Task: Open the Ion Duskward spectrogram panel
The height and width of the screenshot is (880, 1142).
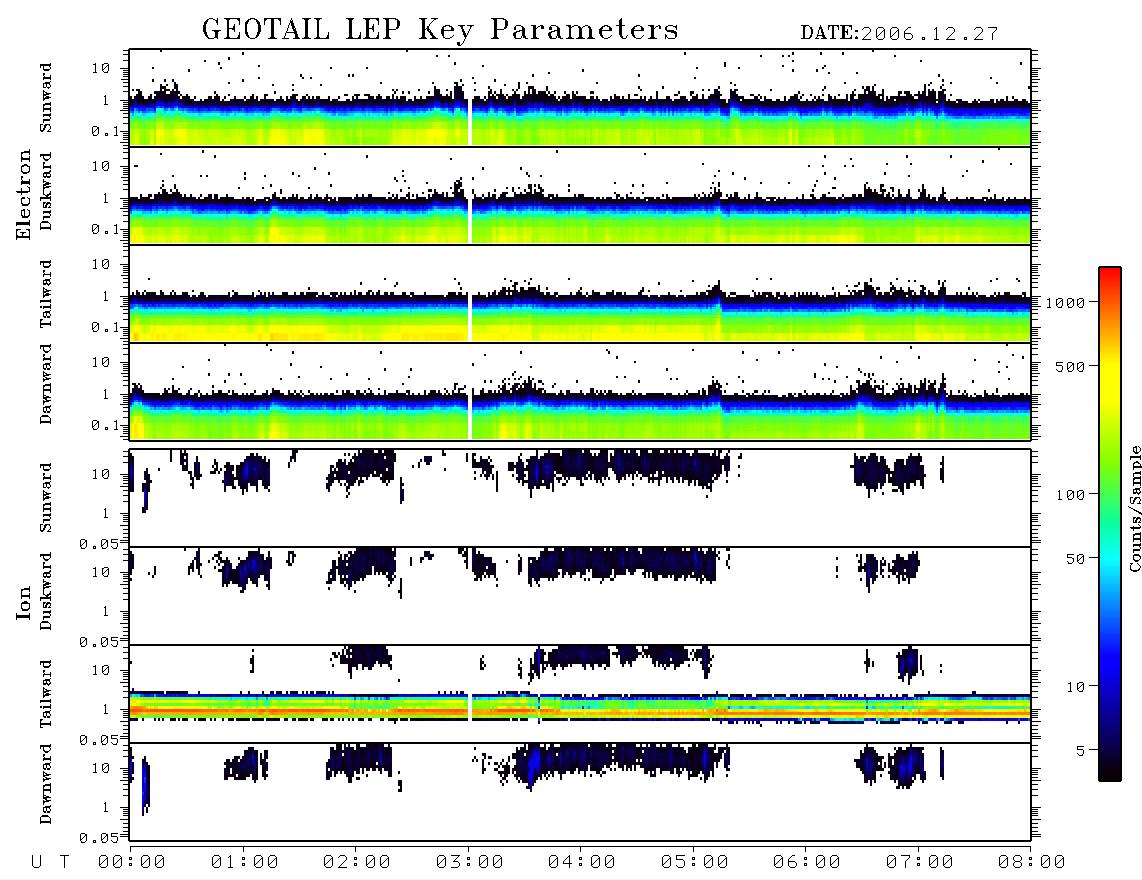Action: tap(580, 596)
